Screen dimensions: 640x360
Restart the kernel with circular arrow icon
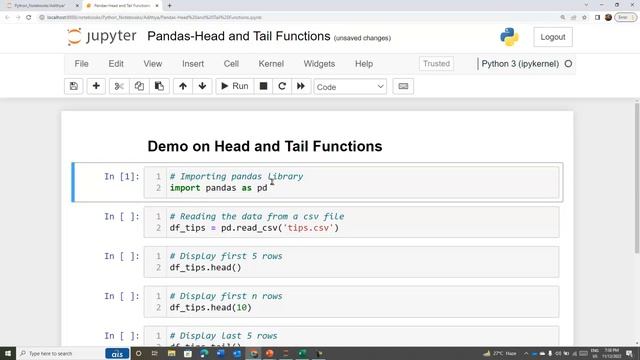282,86
